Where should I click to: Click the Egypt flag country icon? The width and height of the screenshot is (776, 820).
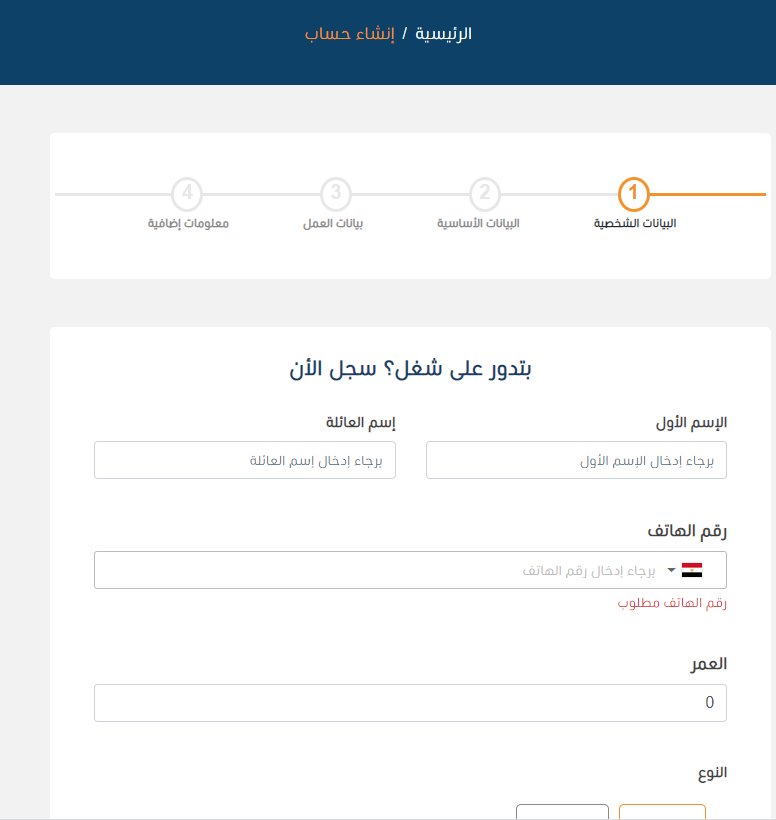pos(692,570)
